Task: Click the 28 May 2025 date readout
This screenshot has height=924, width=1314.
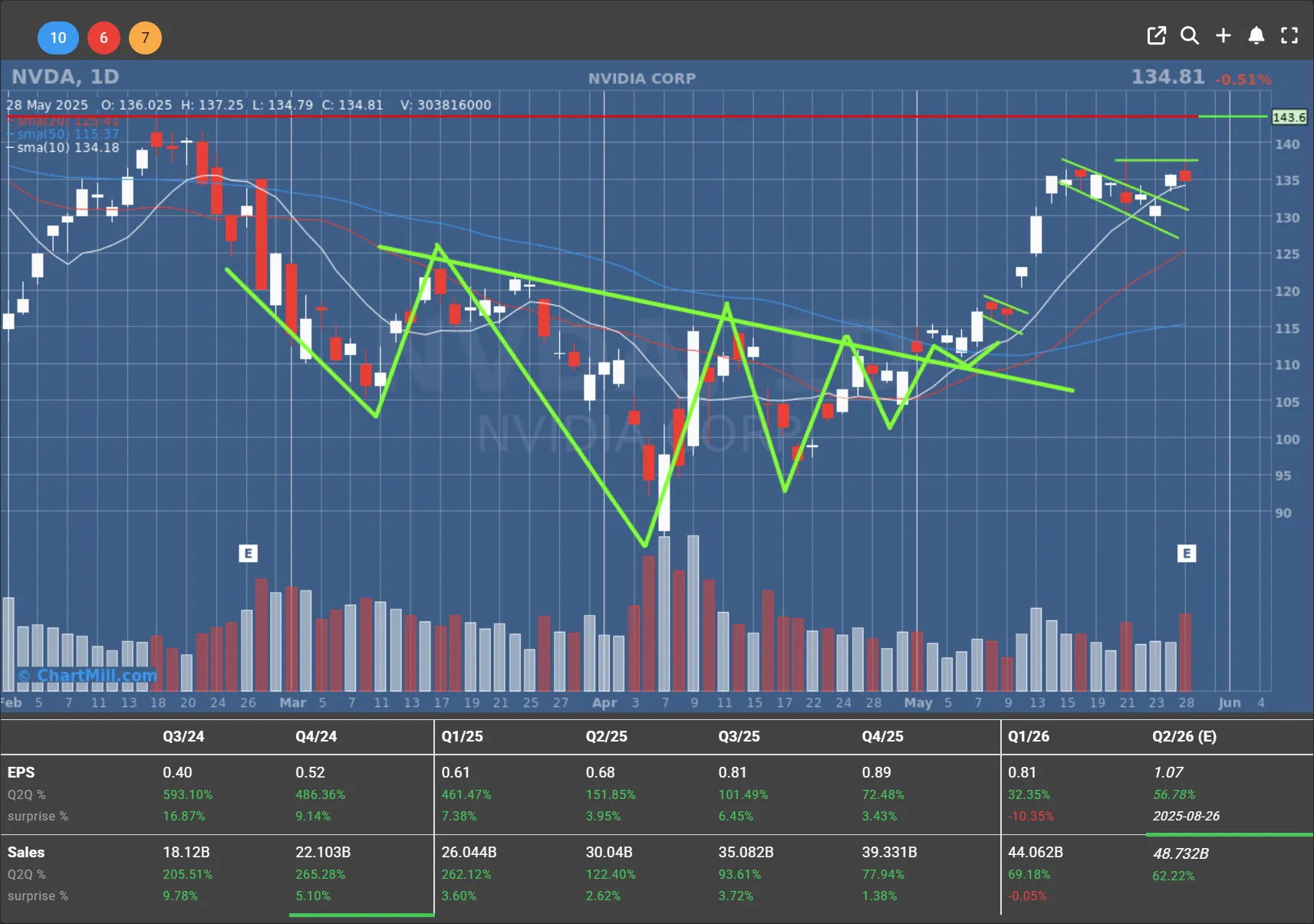Action: click(x=47, y=105)
